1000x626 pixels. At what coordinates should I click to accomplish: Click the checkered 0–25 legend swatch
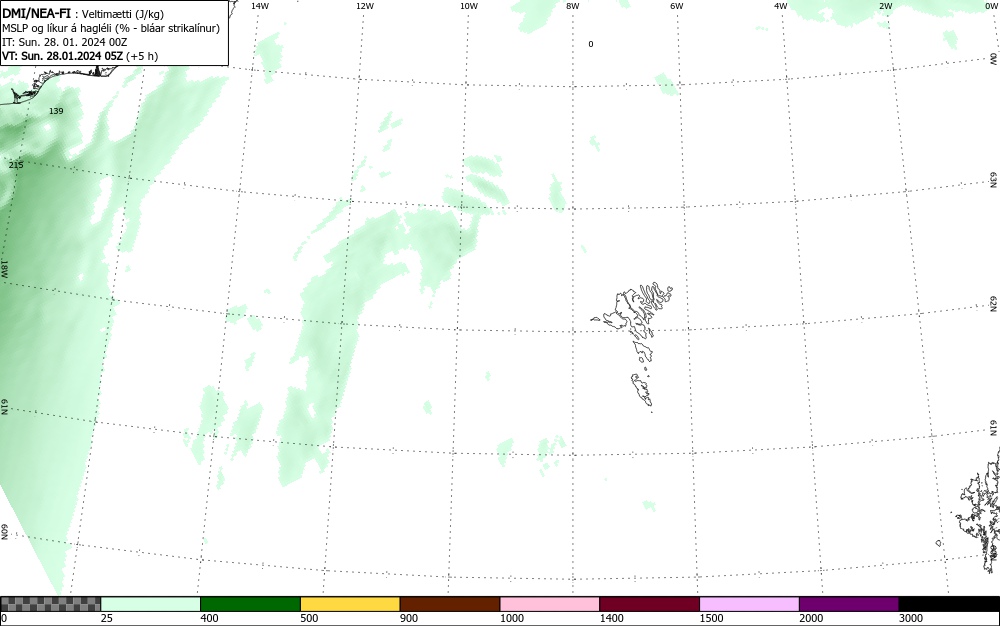tap(50, 604)
